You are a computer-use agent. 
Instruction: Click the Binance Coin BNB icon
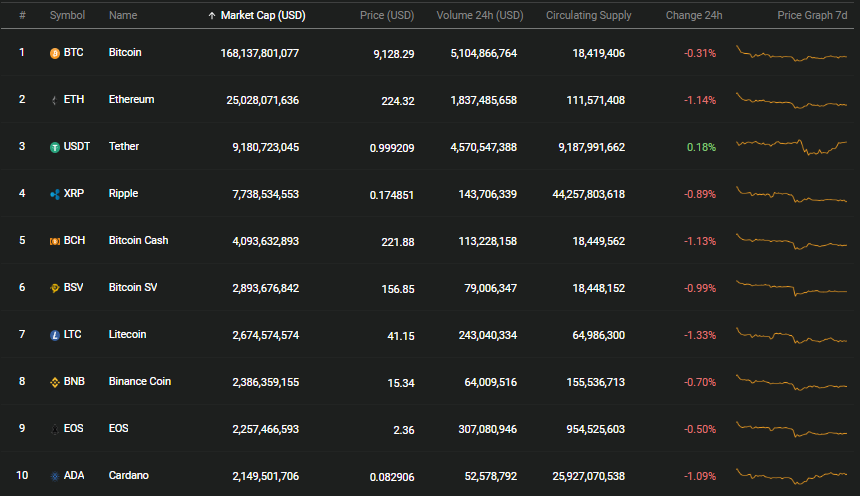pos(55,382)
